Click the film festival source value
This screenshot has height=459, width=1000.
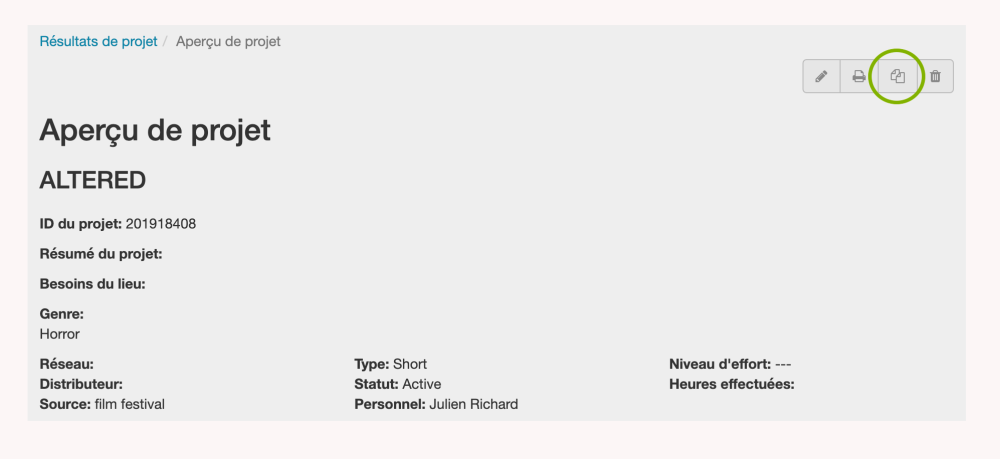click(129, 404)
